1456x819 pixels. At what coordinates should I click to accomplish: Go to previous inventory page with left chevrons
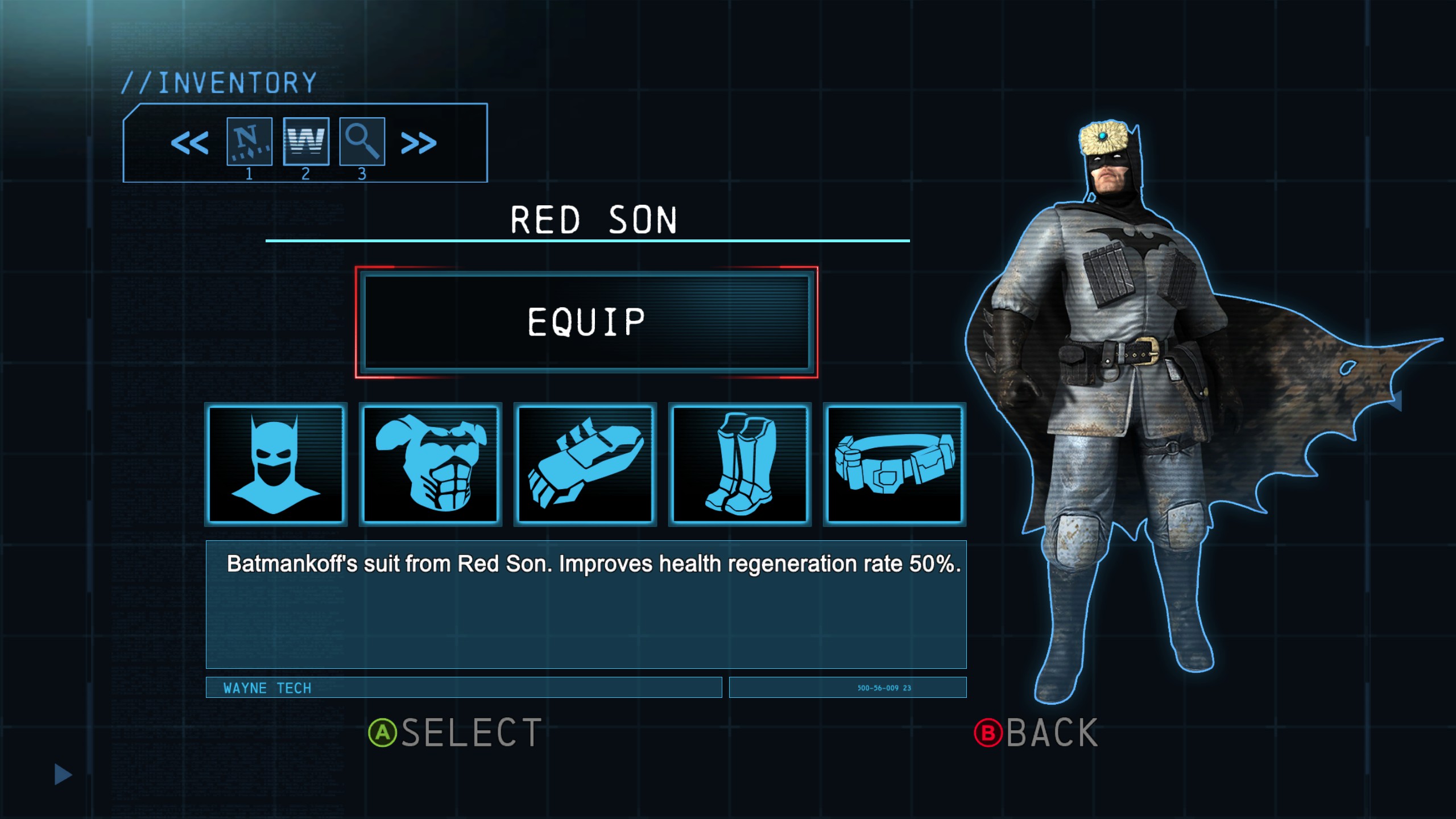click(189, 143)
